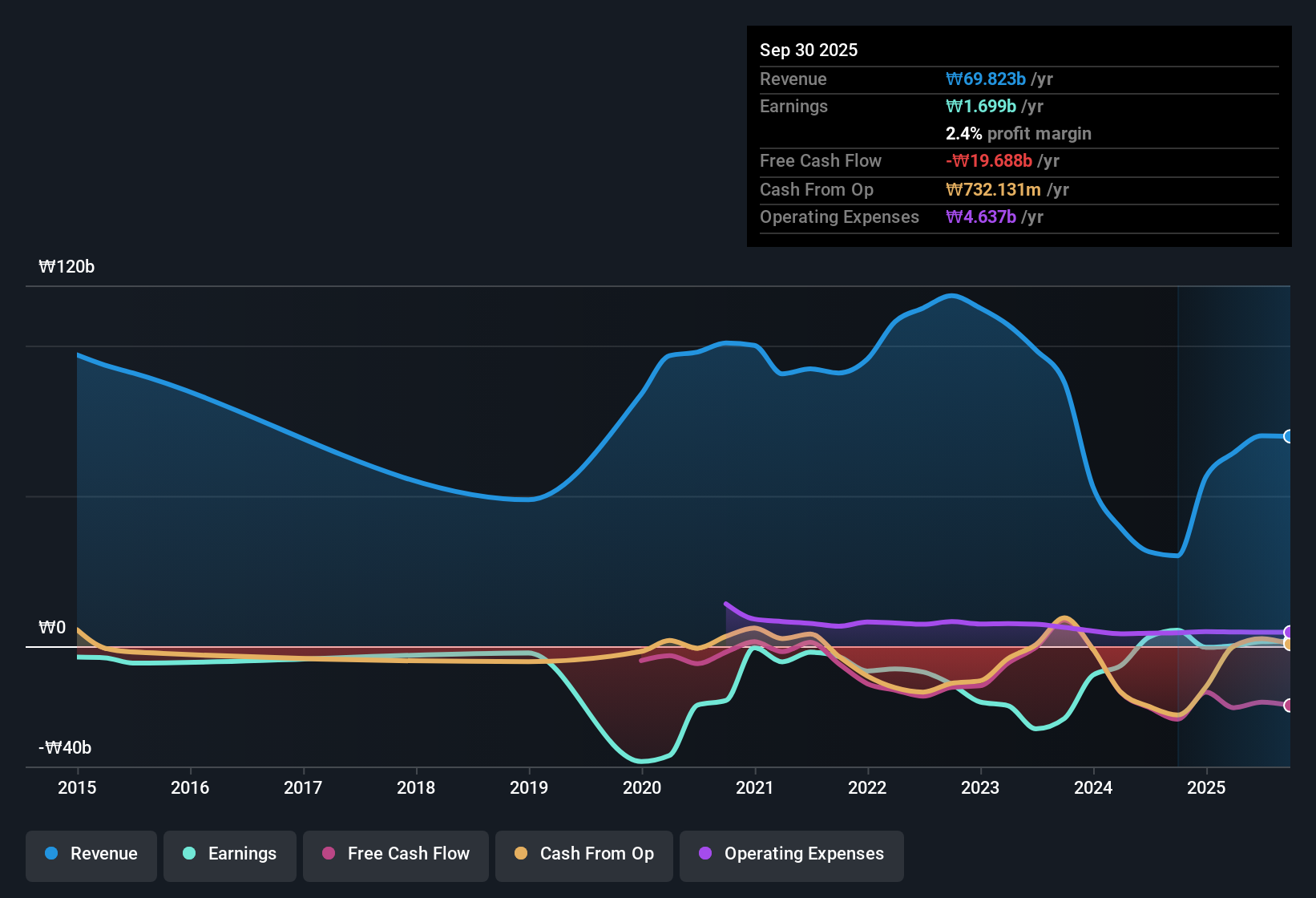
Task: Toggle the Earnings series off
Action: click(229, 854)
